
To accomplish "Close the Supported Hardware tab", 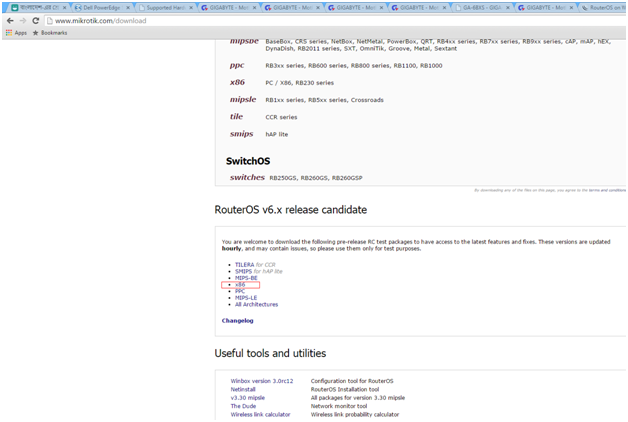I will [191, 8].
